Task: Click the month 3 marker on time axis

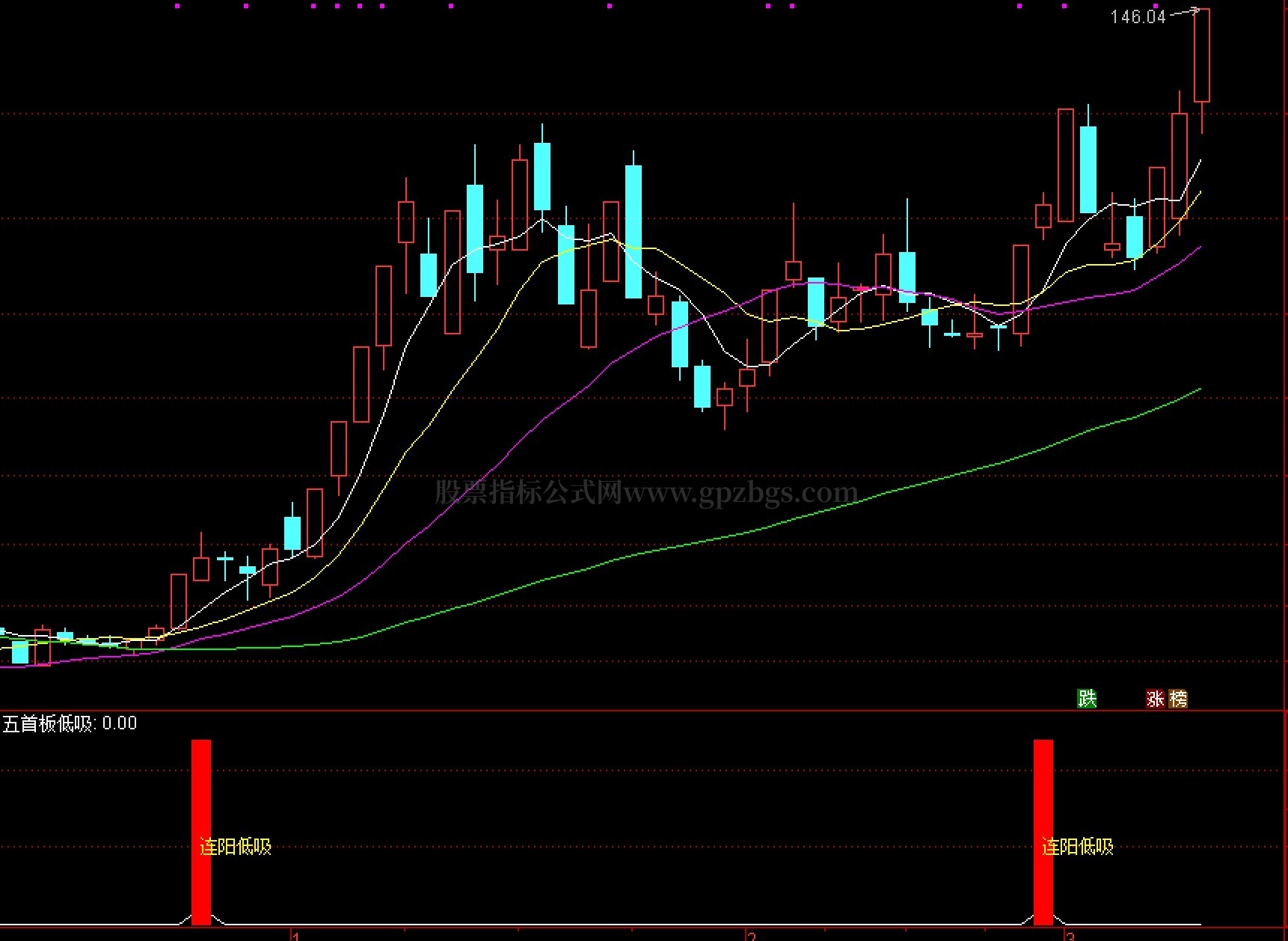Action: click(x=1070, y=936)
